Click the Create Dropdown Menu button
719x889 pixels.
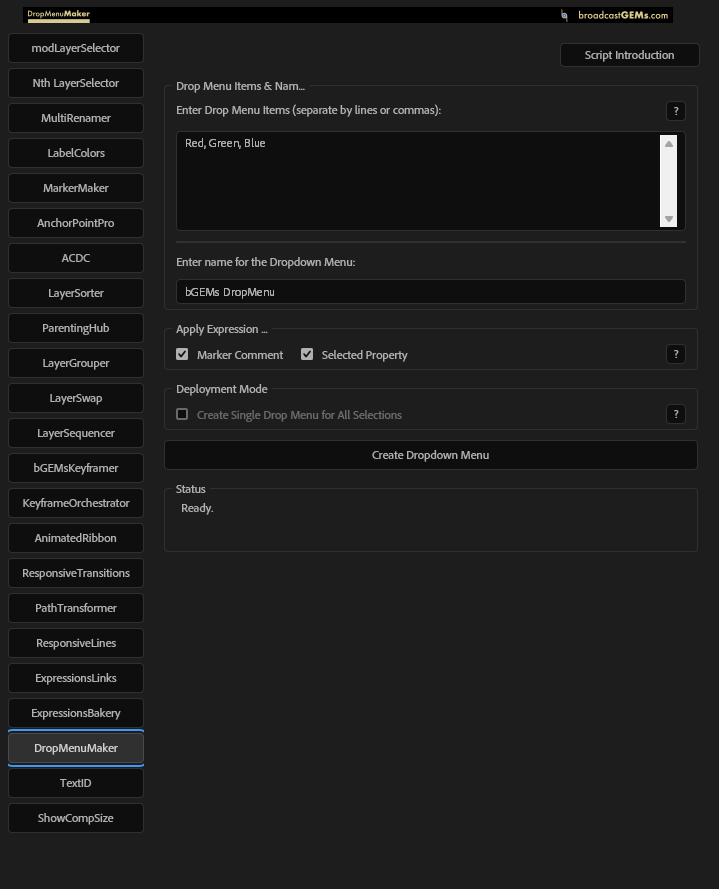430,455
